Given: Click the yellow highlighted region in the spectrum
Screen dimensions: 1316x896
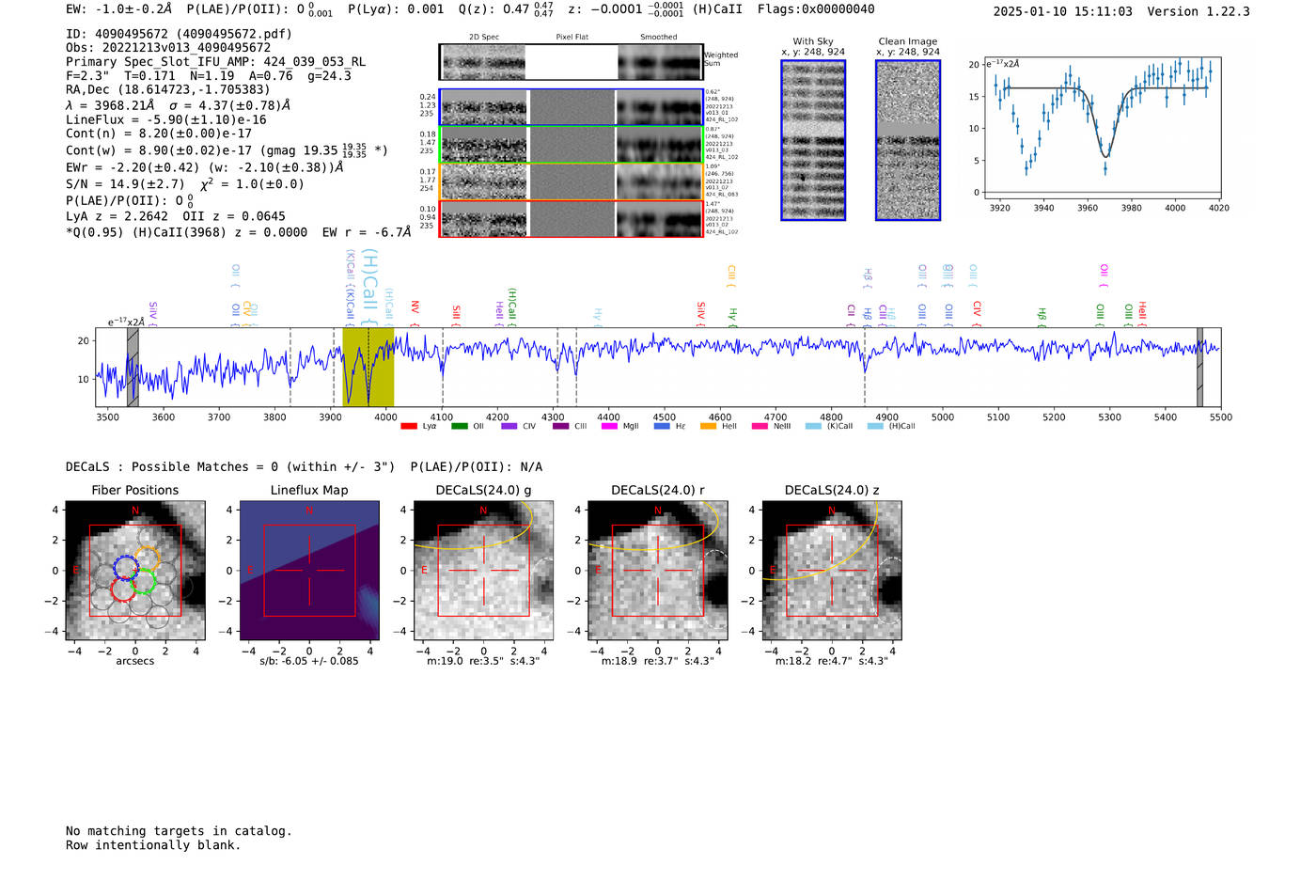Looking at the screenshot, I should [368, 367].
